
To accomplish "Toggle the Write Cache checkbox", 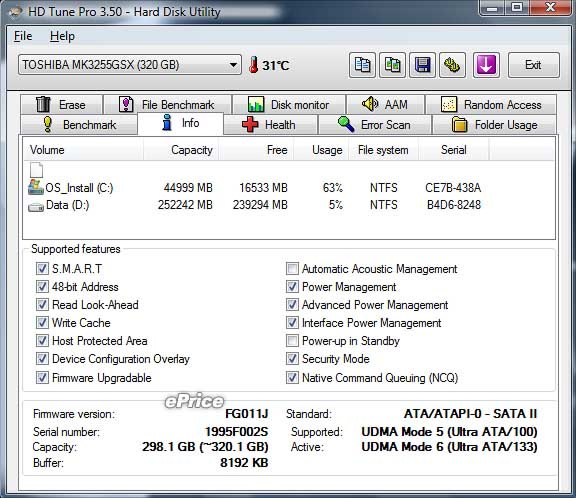I will coord(42,322).
